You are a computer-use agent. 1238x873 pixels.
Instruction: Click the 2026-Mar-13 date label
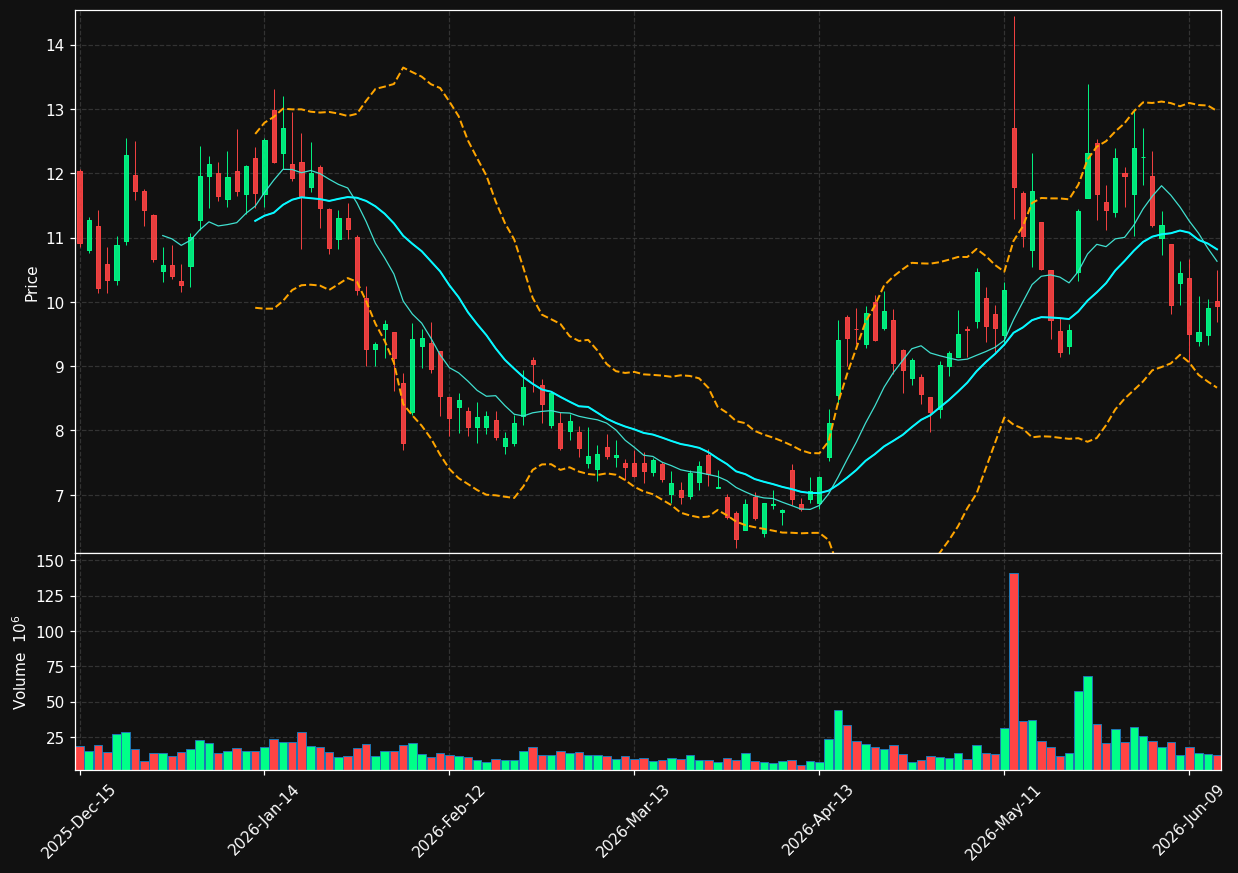(x=633, y=821)
